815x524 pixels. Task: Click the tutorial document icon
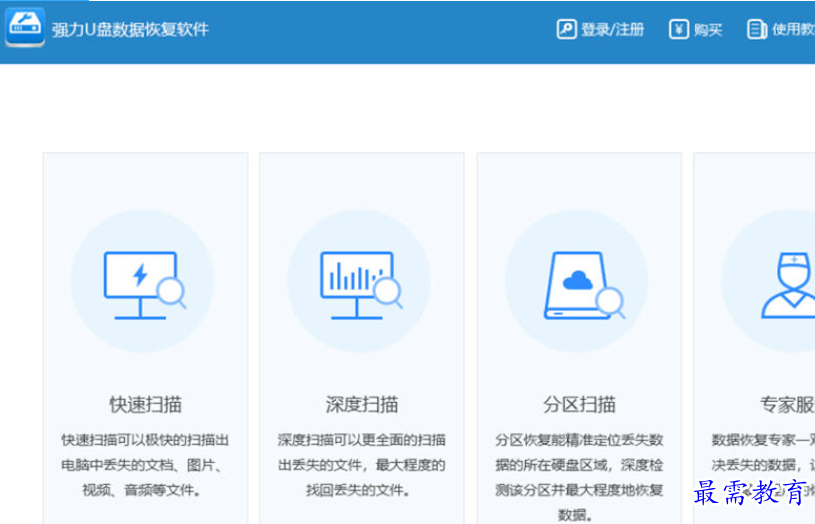pyautogui.click(x=757, y=29)
